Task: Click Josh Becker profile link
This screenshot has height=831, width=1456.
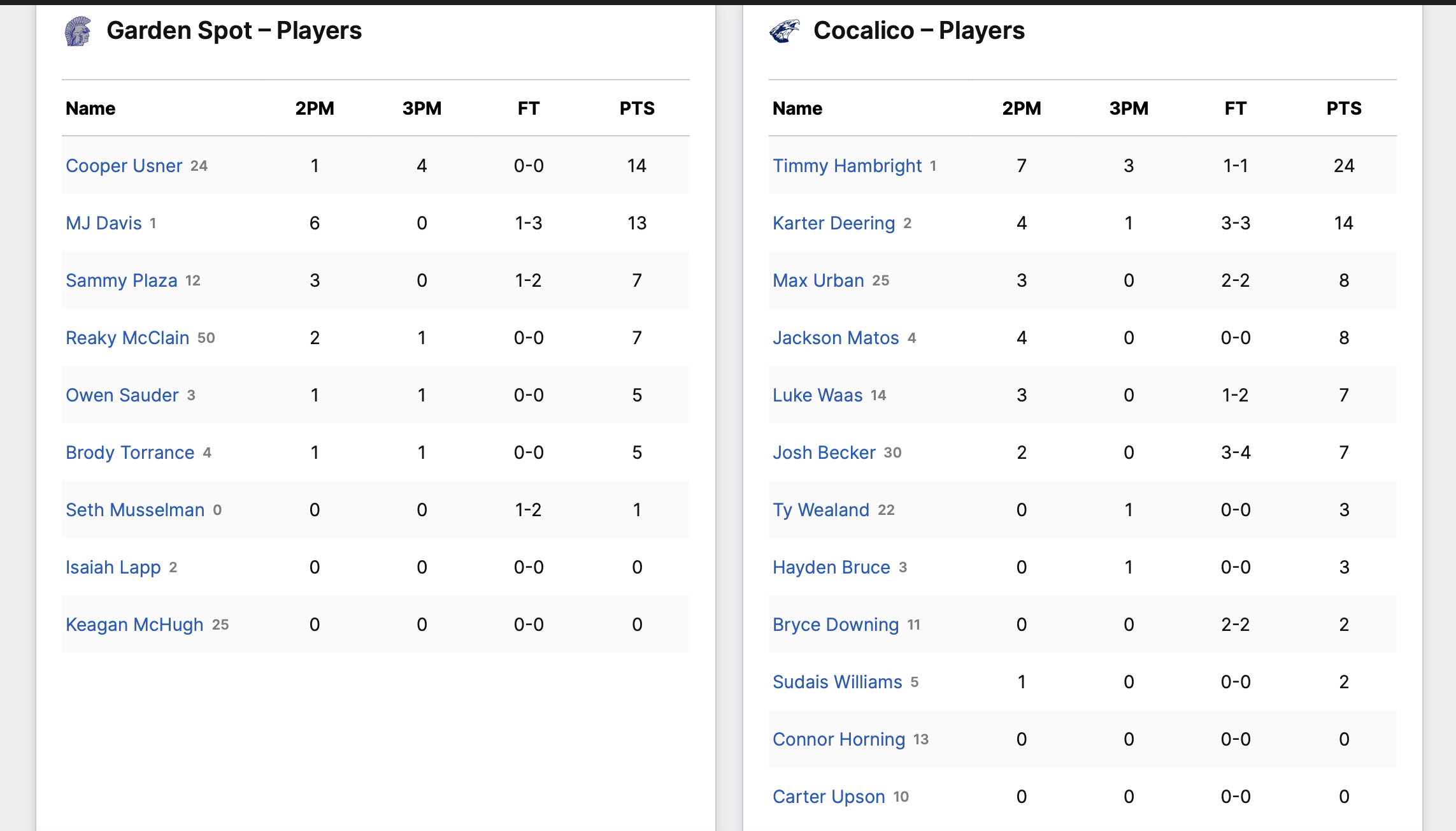Action: [x=824, y=452]
